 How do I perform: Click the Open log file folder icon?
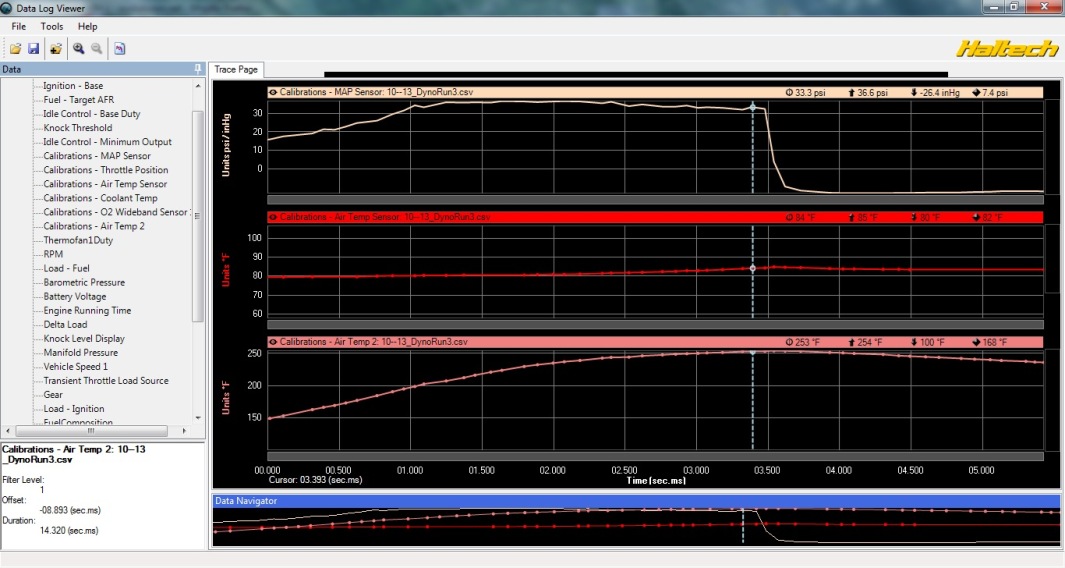click(x=15, y=48)
